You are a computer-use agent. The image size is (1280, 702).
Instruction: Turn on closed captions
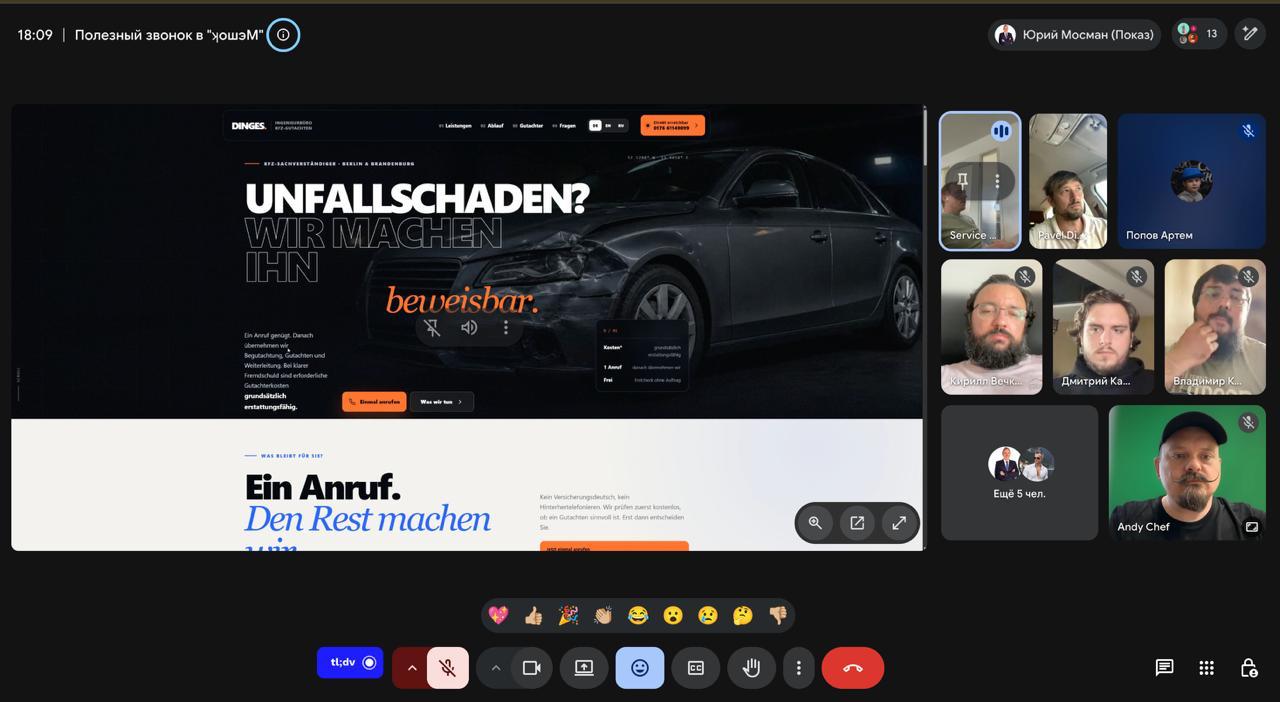point(696,668)
